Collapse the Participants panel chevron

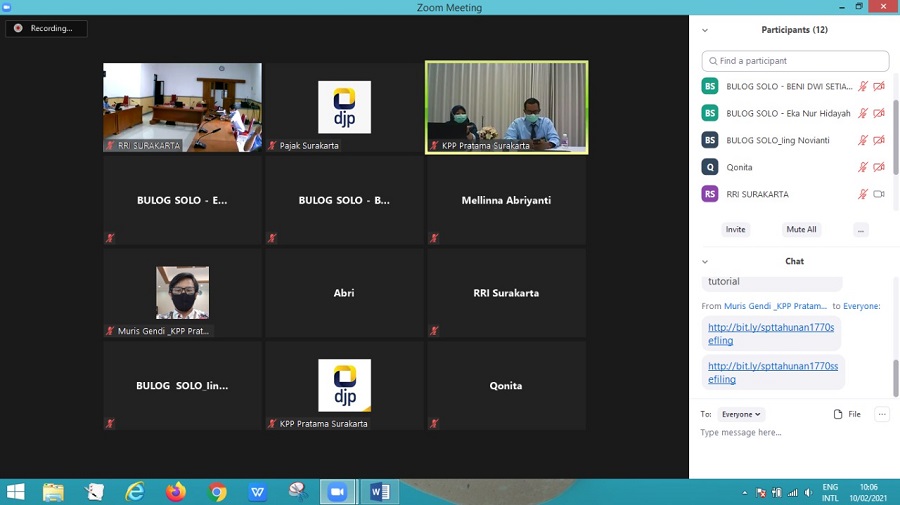tap(705, 30)
